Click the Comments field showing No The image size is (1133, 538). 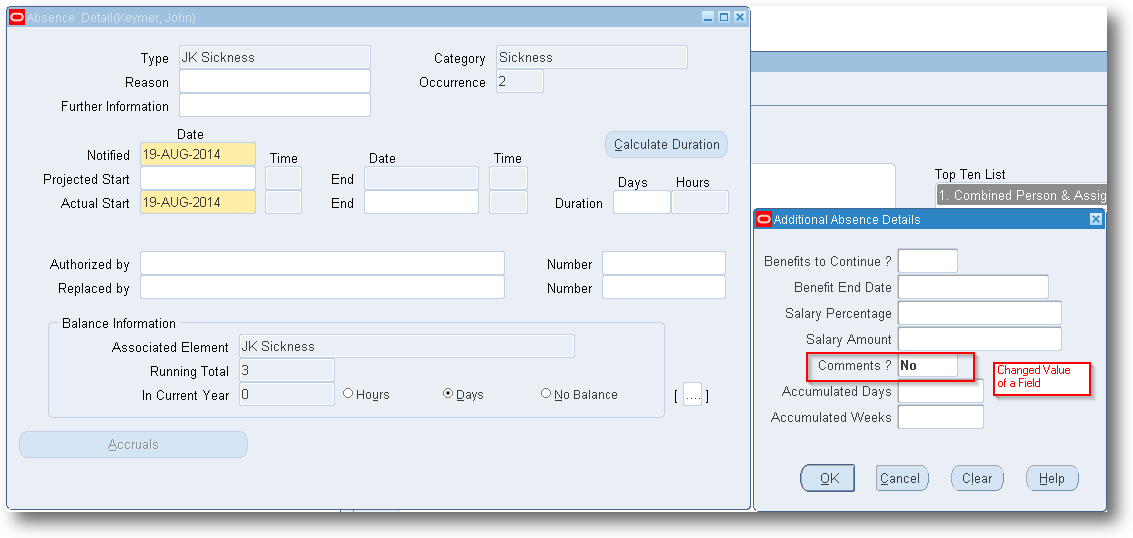(928, 365)
